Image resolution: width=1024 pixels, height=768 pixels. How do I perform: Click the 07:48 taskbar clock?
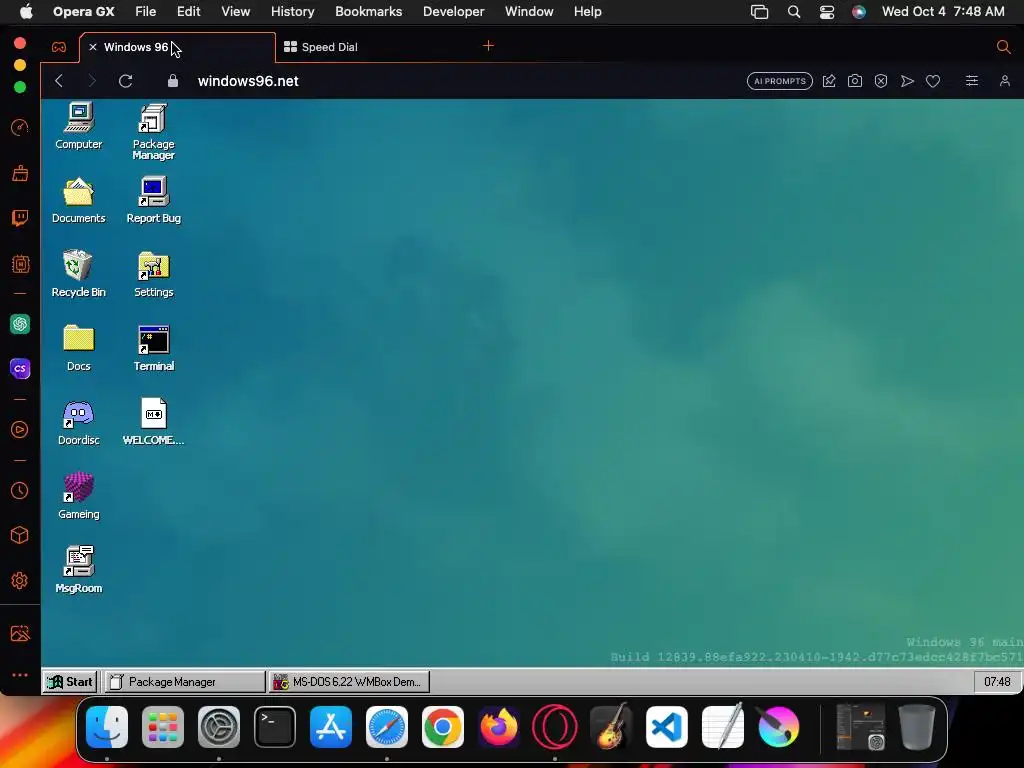coord(997,682)
